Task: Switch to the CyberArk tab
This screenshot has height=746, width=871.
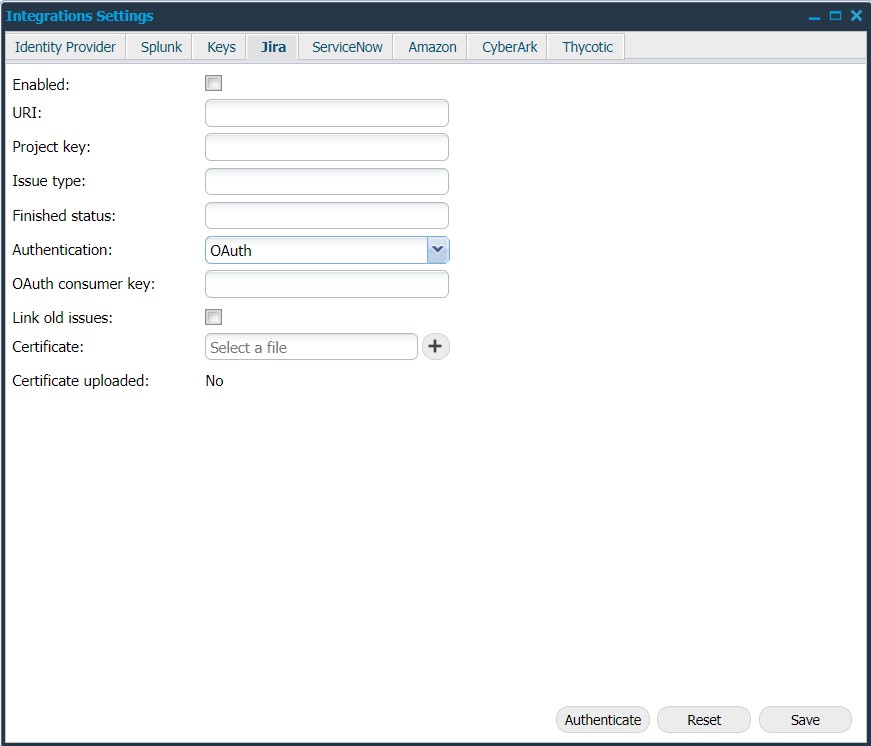Action: click(509, 47)
